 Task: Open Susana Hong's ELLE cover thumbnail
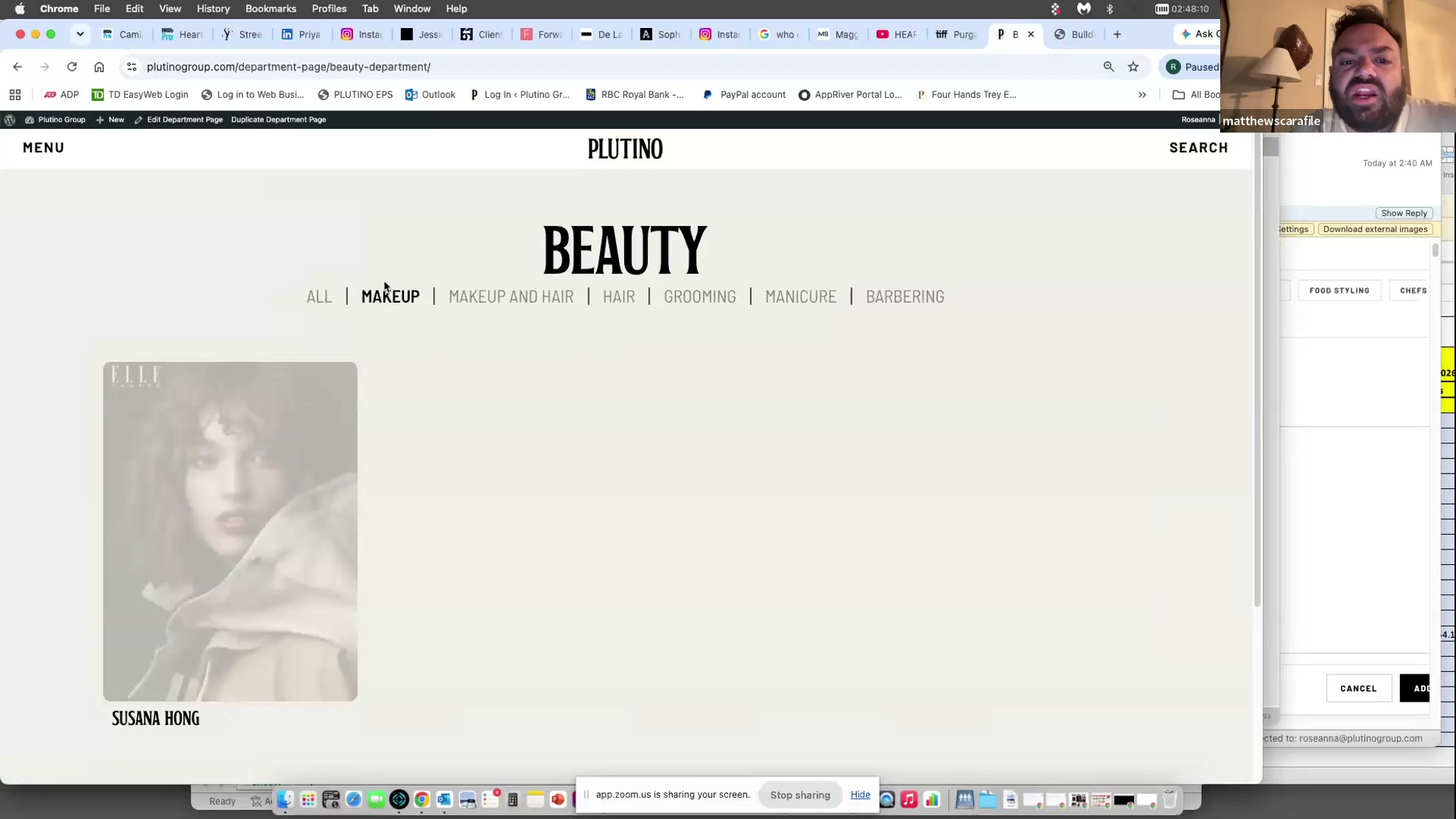click(230, 531)
